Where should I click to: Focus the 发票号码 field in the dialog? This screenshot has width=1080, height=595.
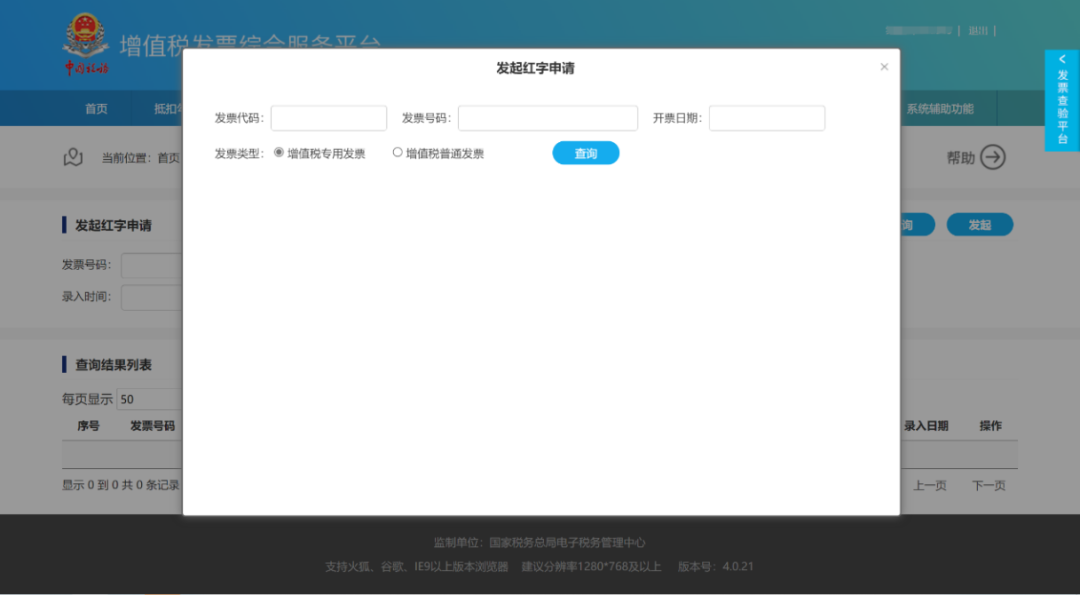pyautogui.click(x=547, y=118)
